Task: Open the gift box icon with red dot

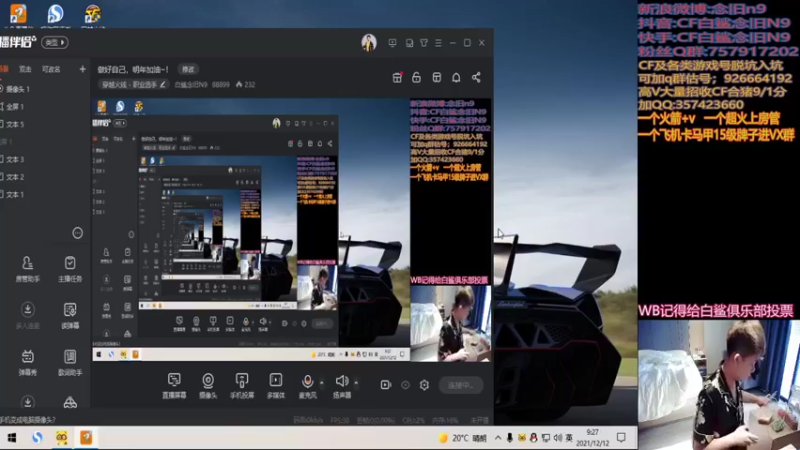Action: click(x=397, y=77)
